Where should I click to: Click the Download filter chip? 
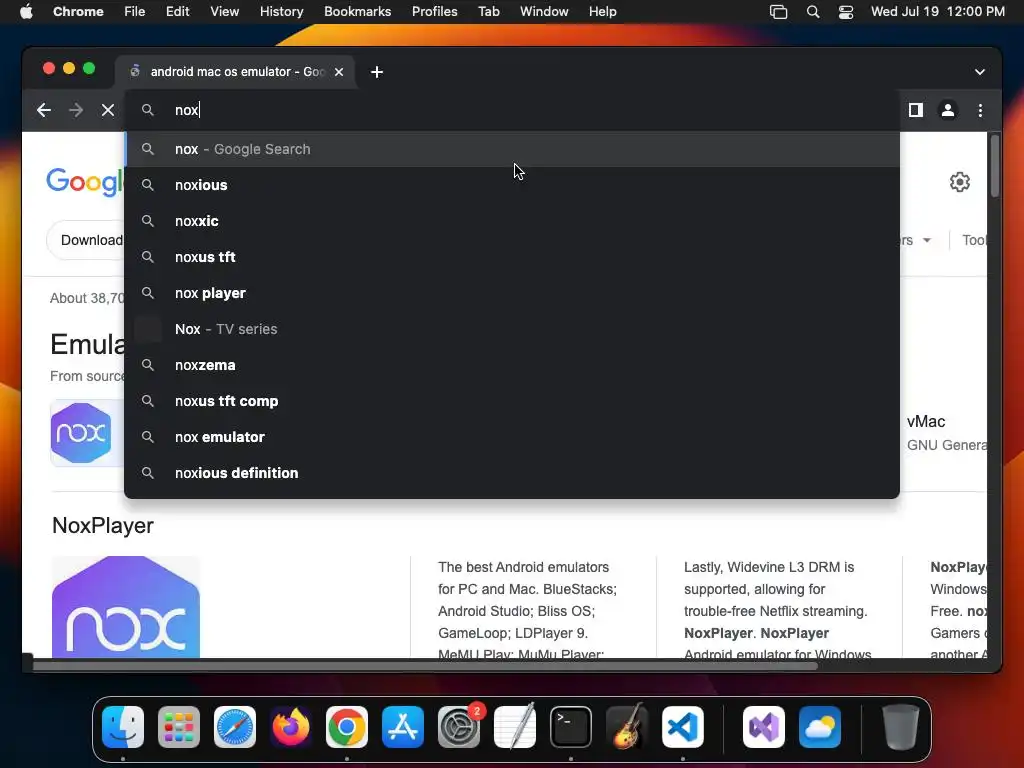click(x=86, y=240)
